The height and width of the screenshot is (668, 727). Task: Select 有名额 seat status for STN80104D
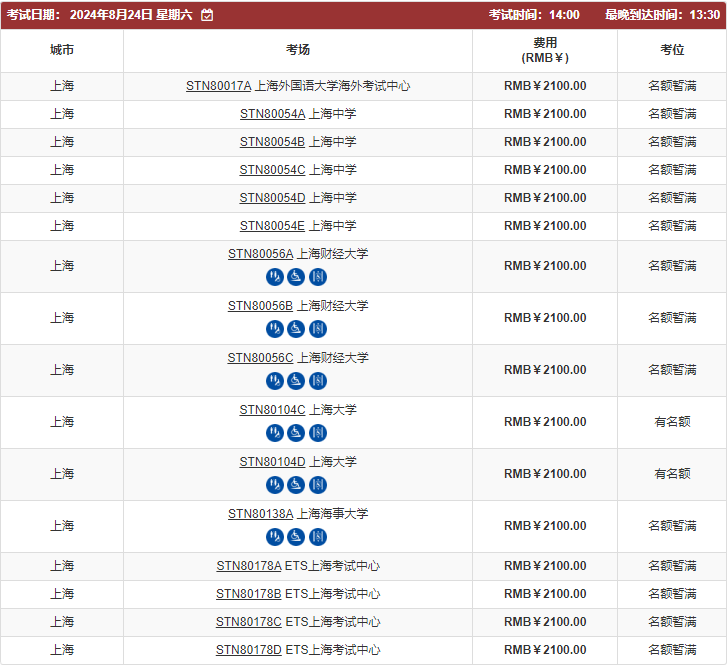pyautogui.click(x=672, y=474)
